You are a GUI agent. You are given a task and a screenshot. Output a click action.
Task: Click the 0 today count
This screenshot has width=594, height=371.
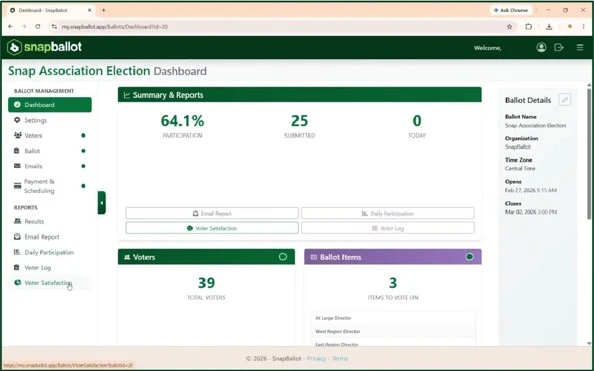(x=417, y=121)
